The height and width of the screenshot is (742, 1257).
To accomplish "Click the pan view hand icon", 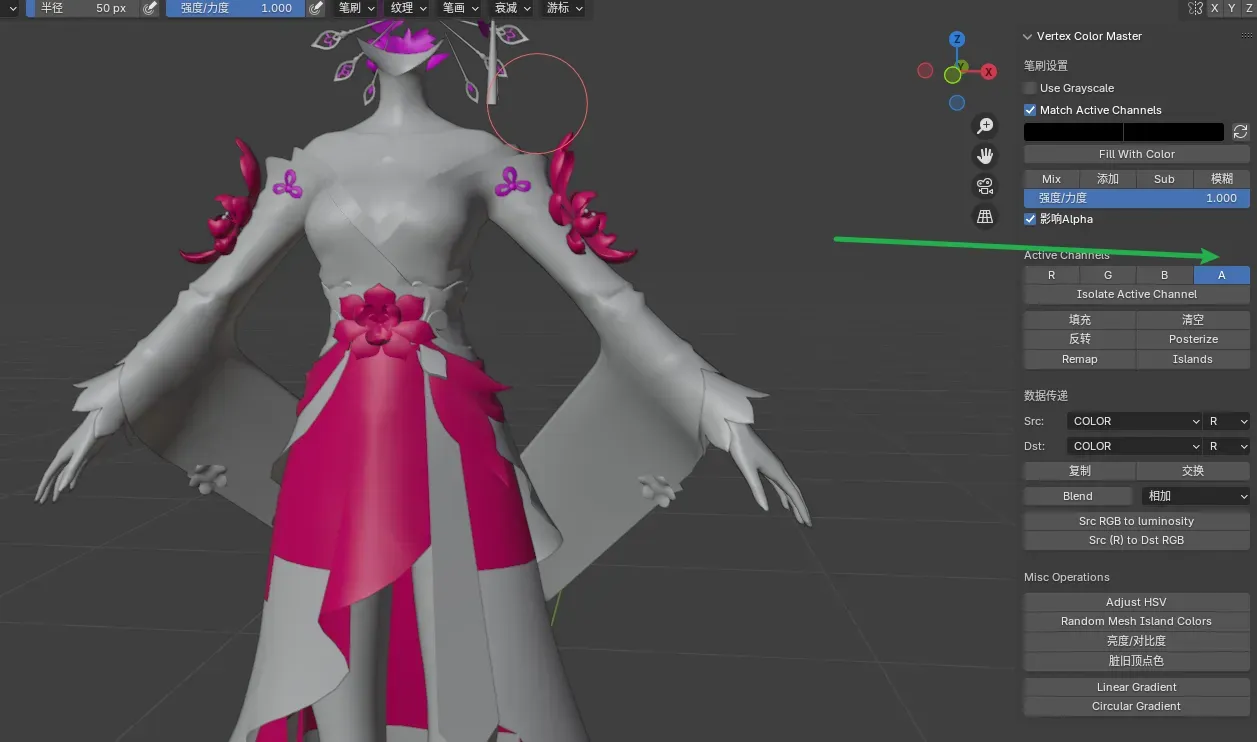I will [985, 156].
